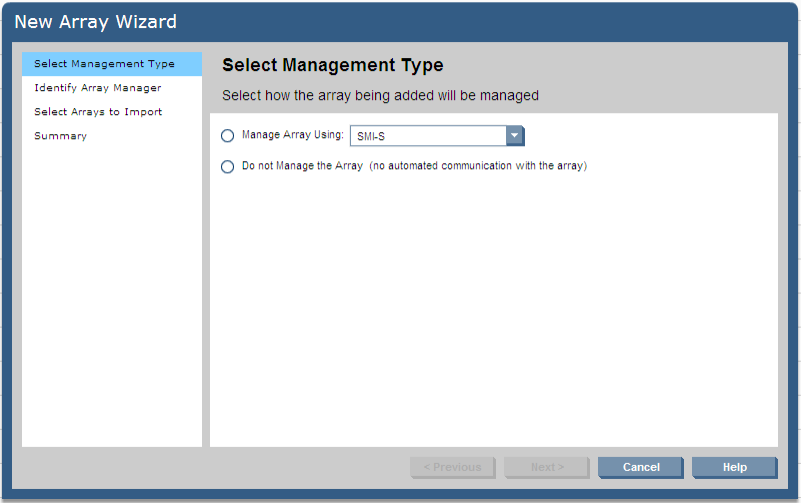Click the 'Manage Array Using:' label text
The height and width of the screenshot is (503, 801).
(293, 135)
